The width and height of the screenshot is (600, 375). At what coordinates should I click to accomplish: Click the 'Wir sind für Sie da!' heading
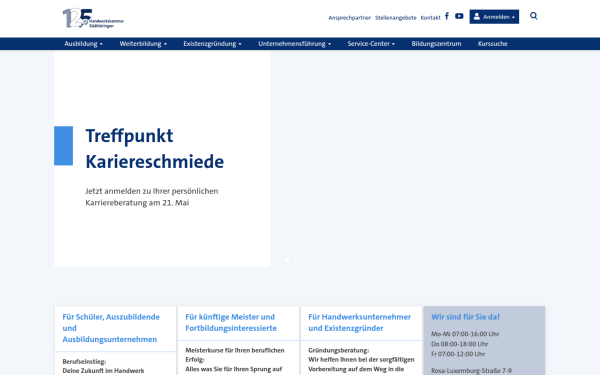[x=465, y=317]
